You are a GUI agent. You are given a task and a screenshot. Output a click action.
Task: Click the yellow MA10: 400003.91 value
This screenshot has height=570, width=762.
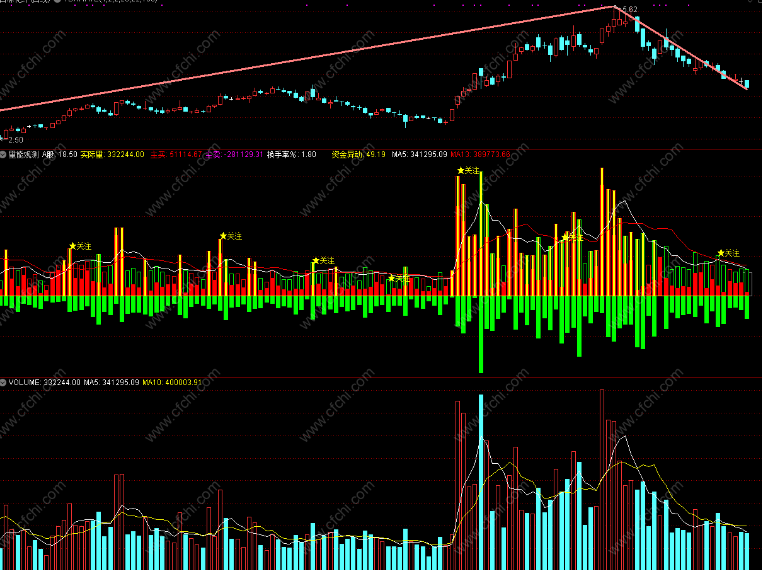[172, 382]
